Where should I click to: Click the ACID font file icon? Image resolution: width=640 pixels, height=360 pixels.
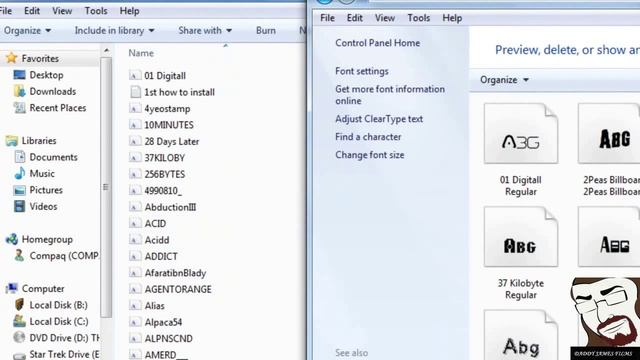pyautogui.click(x=135, y=223)
